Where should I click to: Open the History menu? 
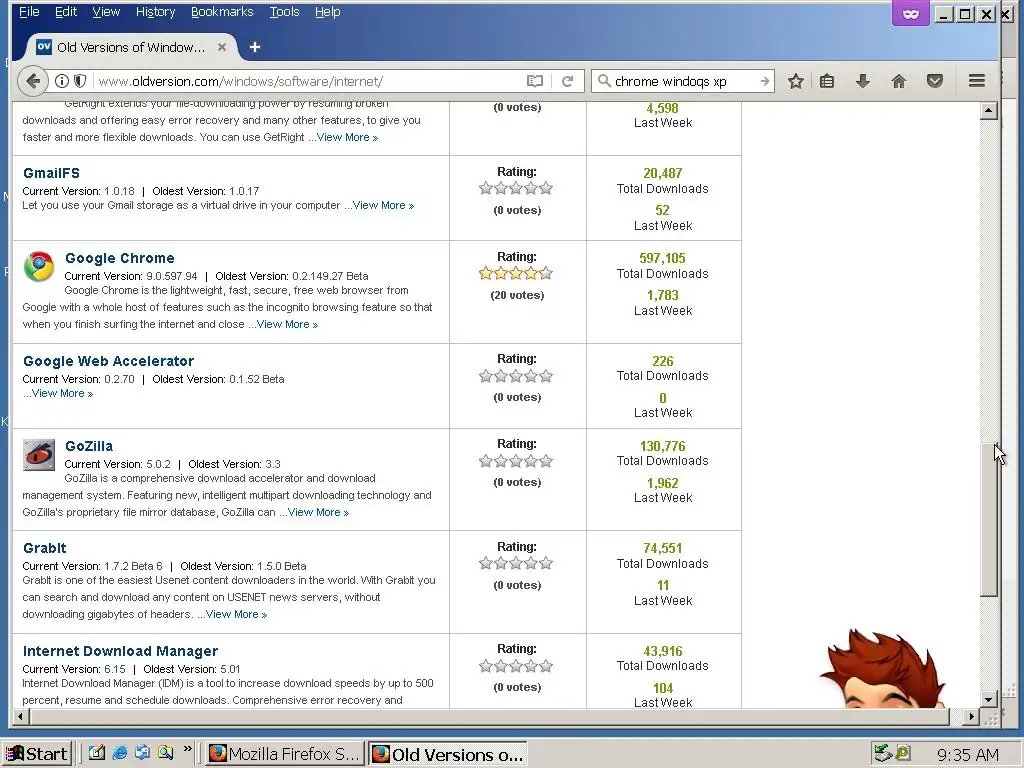tap(155, 12)
